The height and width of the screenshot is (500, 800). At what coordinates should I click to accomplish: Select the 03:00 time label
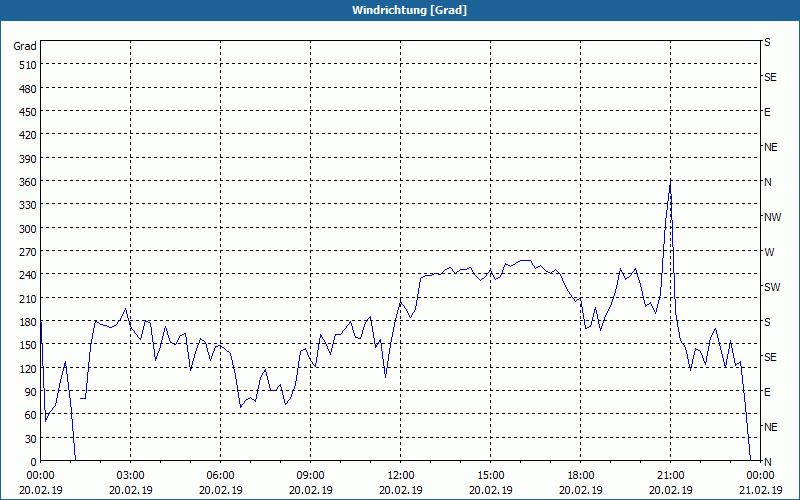coord(131,476)
